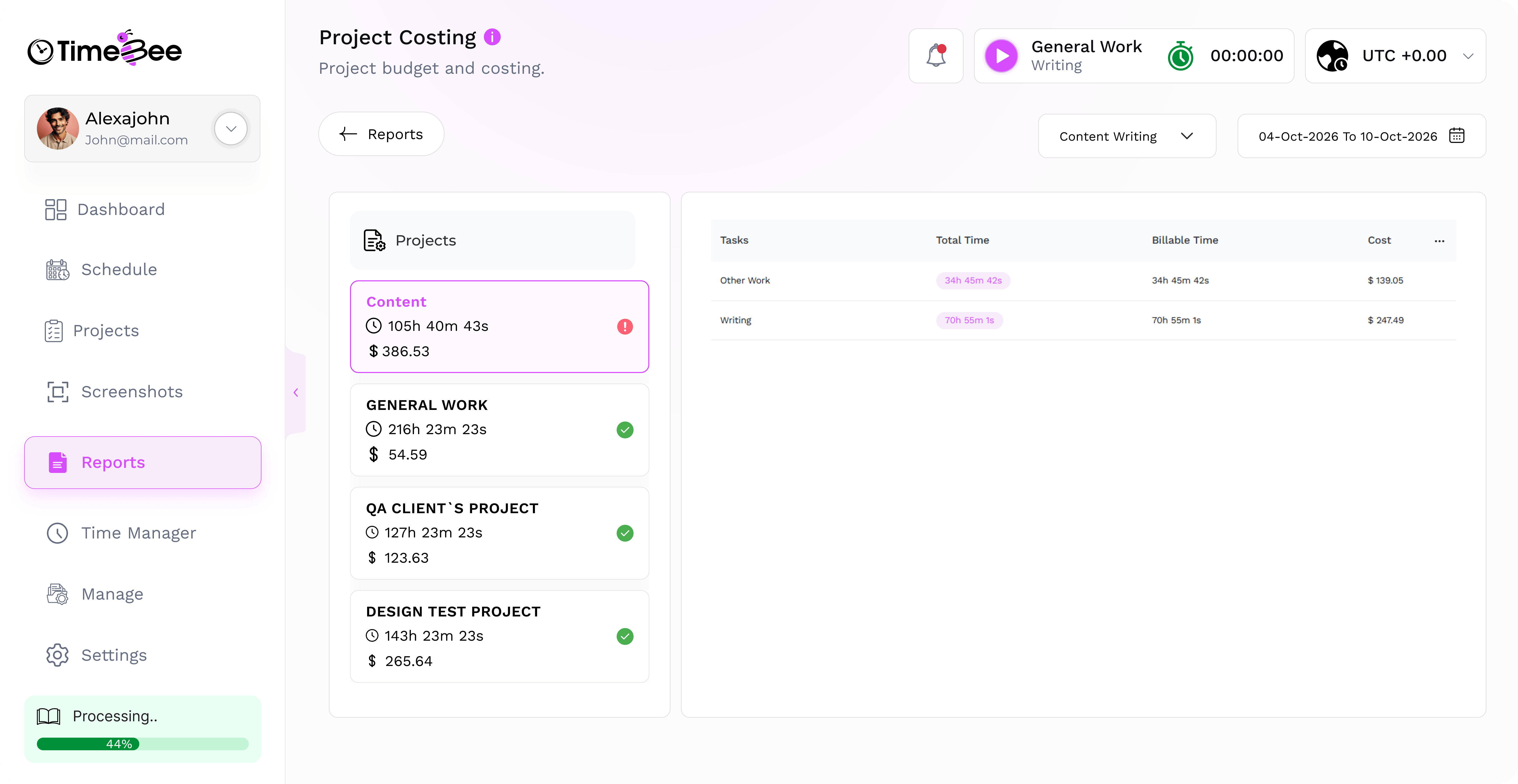Screen dimensions: 1518x784
Task: Click the Other Work task row
Action: click(1083, 281)
